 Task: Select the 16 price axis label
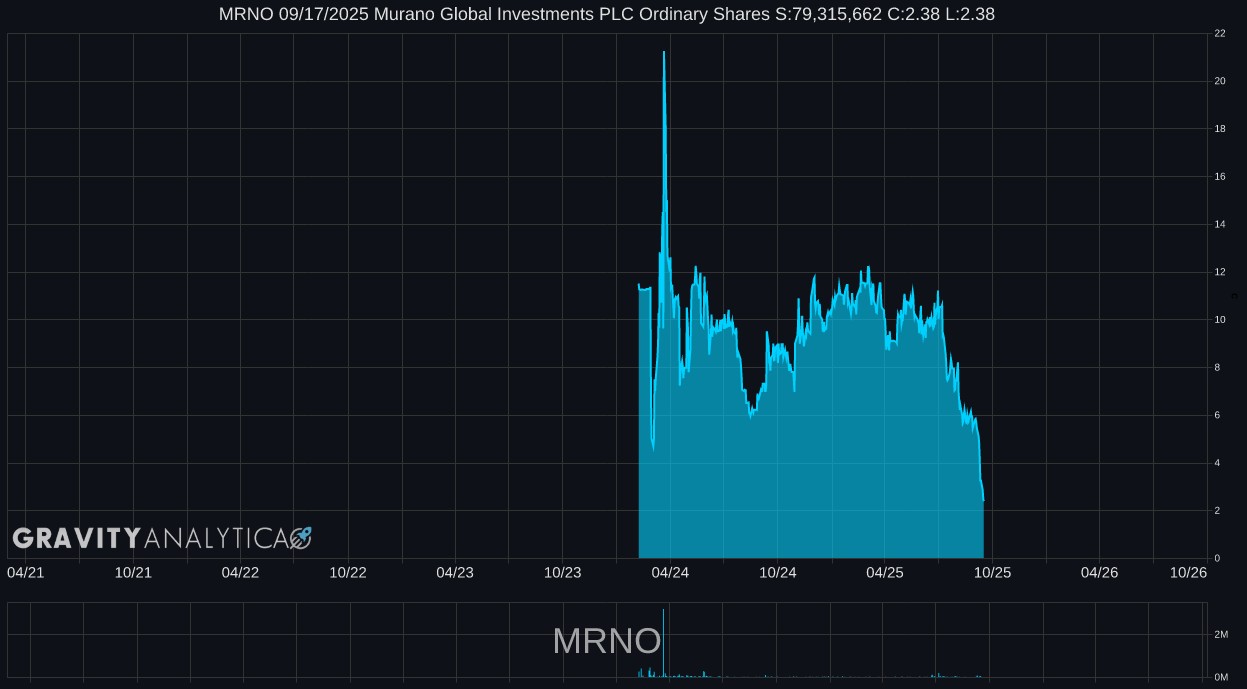click(x=1220, y=176)
